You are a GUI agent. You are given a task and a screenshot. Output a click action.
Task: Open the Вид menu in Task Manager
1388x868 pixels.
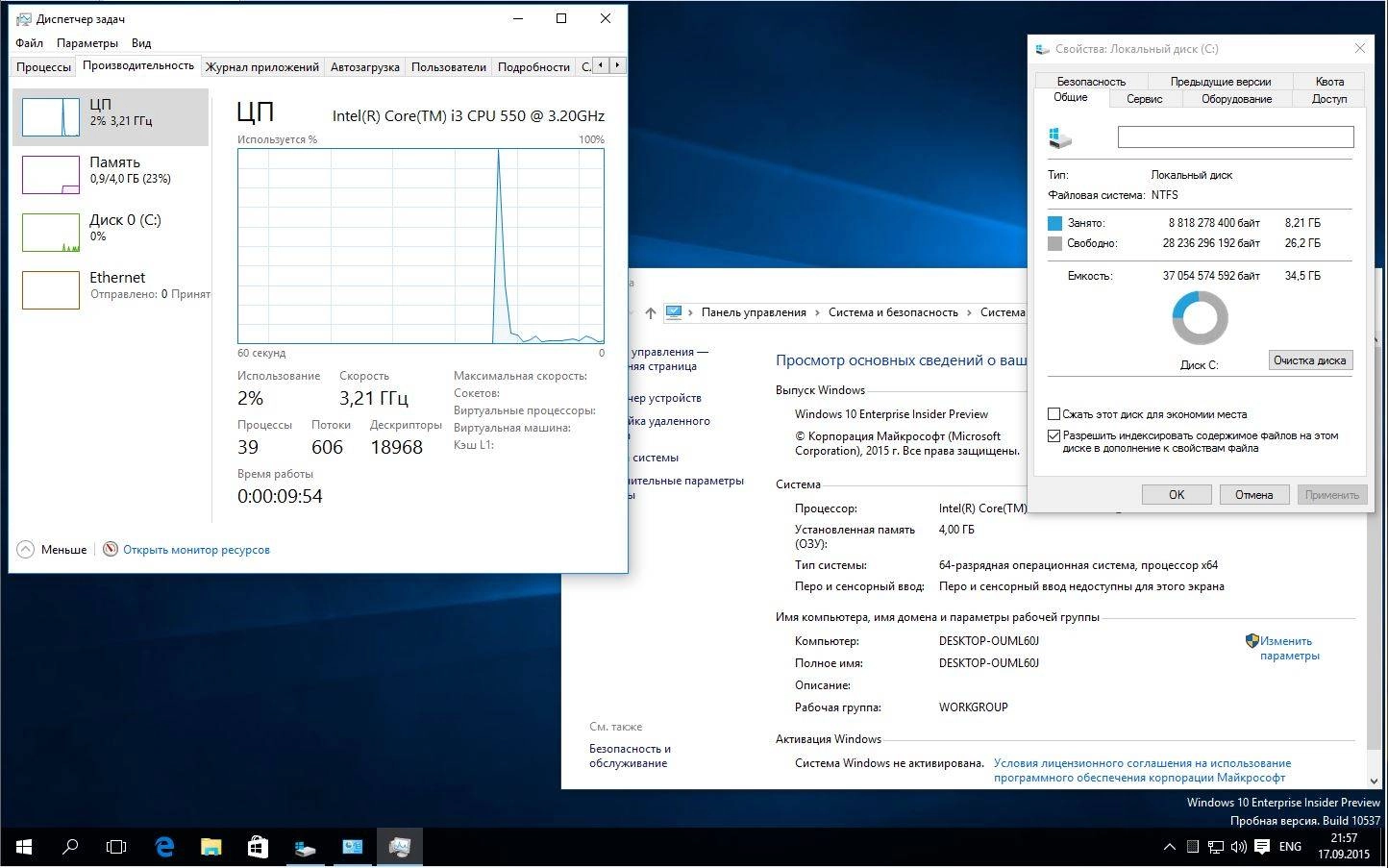[141, 43]
